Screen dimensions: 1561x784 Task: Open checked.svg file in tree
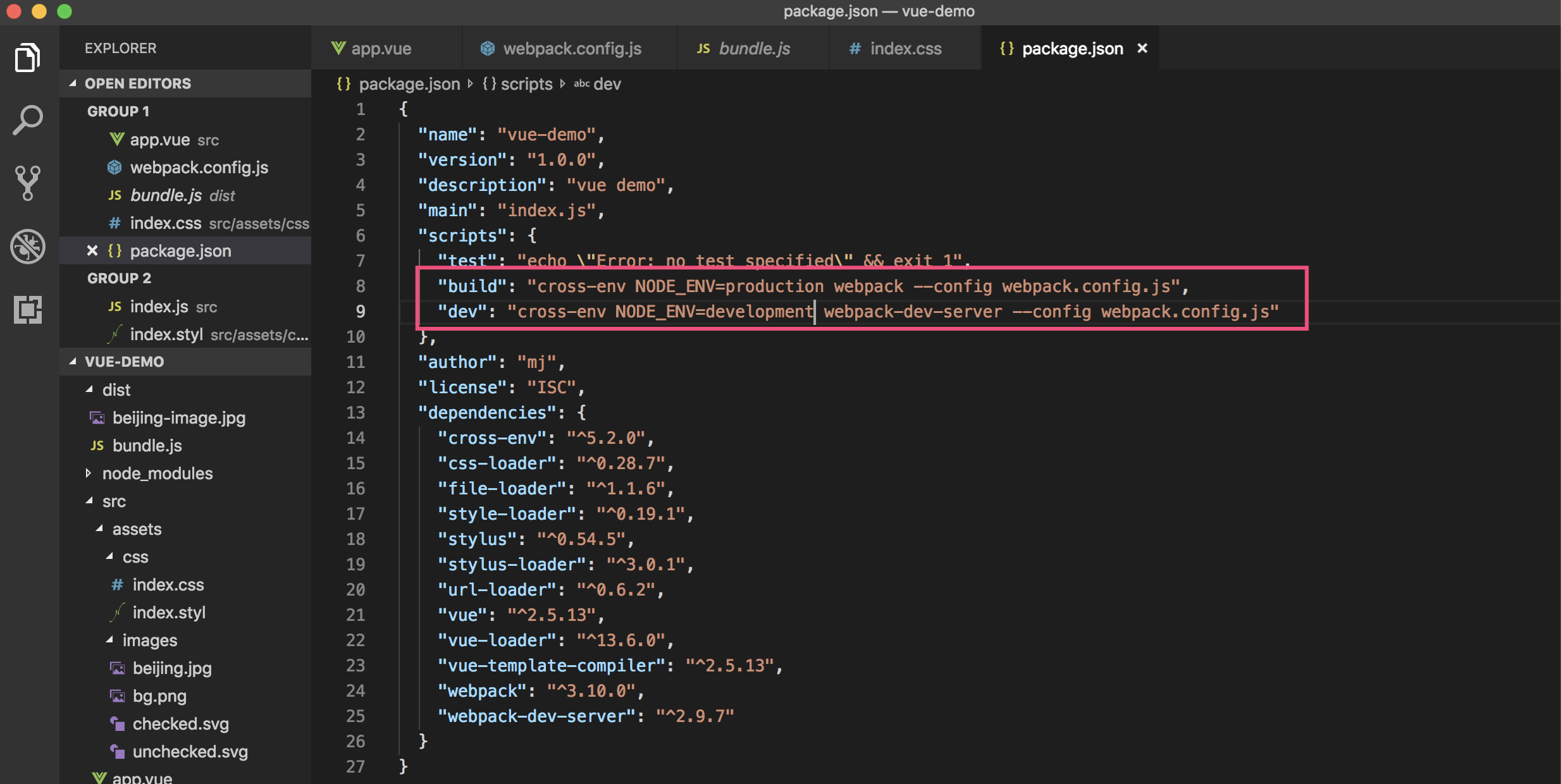click(x=180, y=724)
